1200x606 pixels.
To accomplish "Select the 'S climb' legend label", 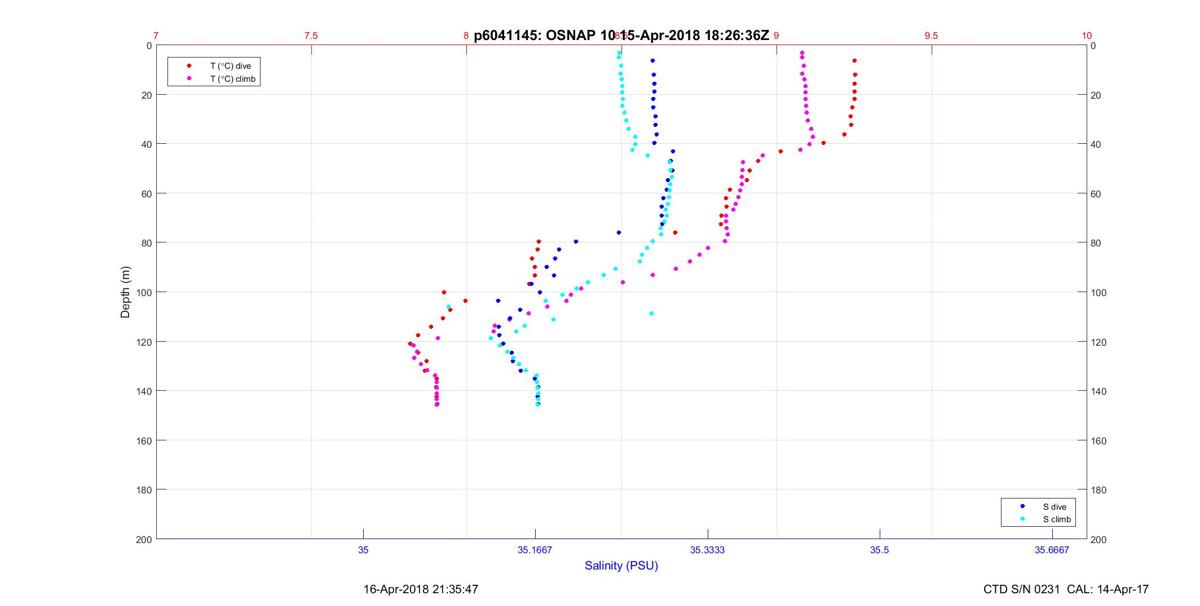I will click(x=1056, y=519).
